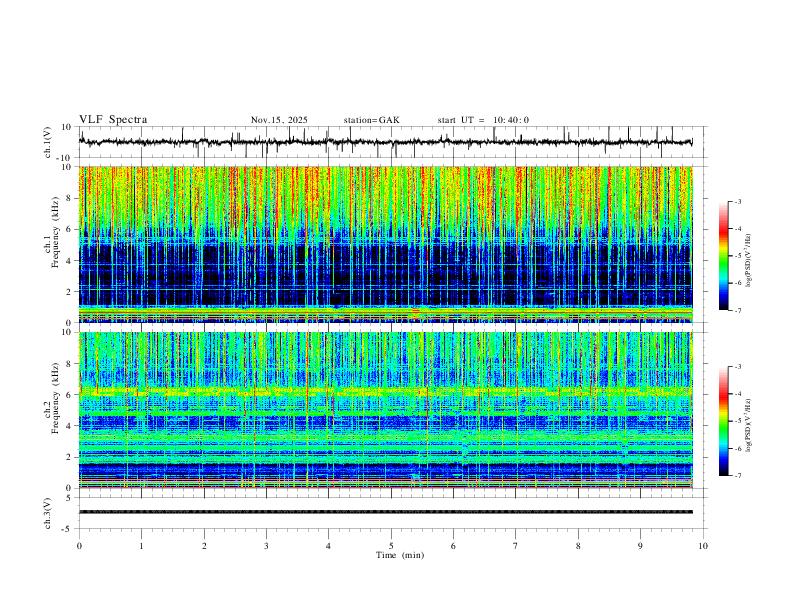792x612 pixels.
Task: Click the time axis tick label '1'
Action: 141,546
